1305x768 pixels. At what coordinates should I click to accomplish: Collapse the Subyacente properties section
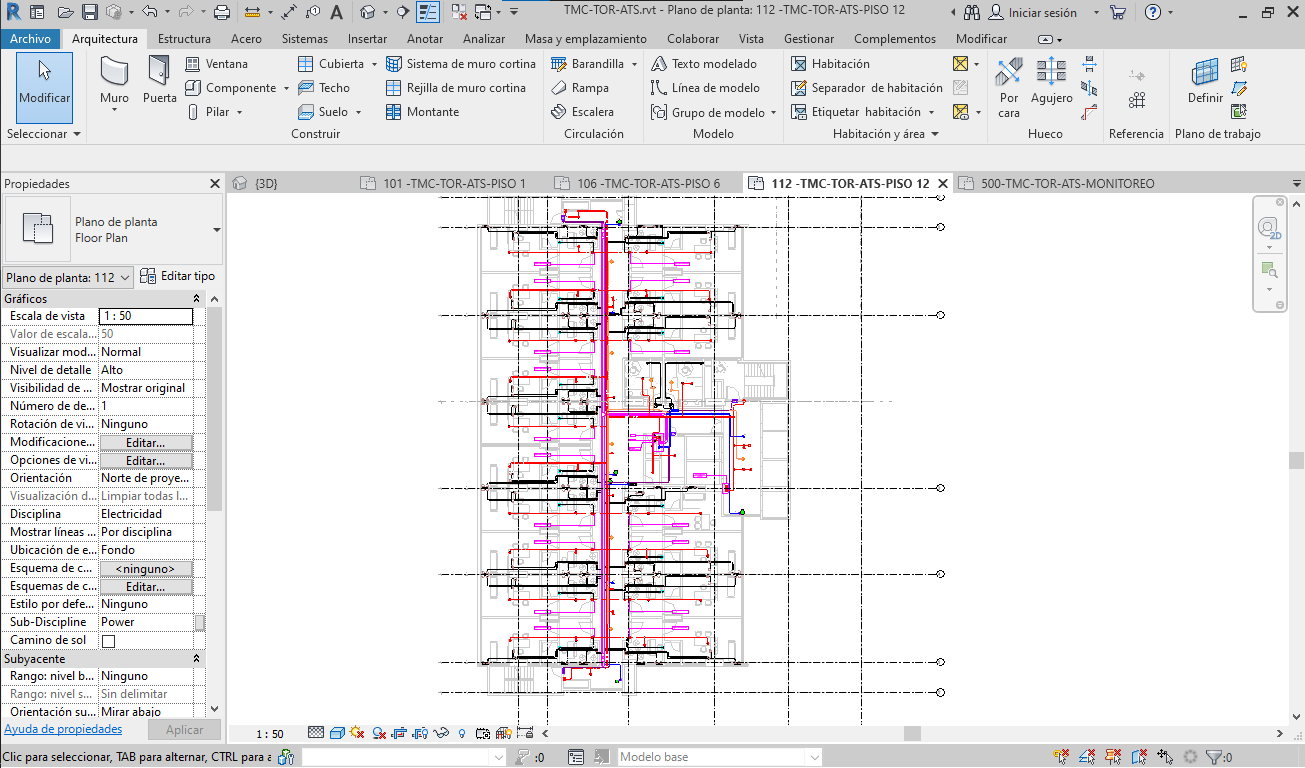(x=197, y=659)
